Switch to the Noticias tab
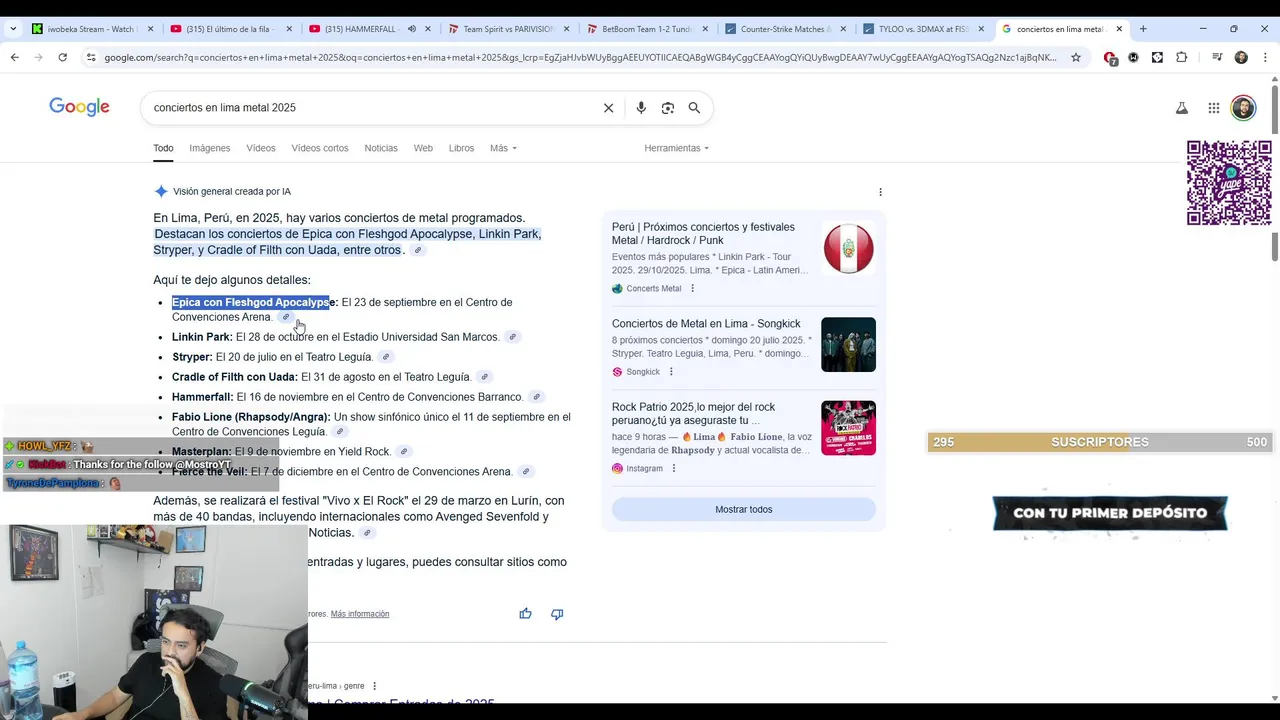This screenshot has height=720, width=1280. (381, 148)
